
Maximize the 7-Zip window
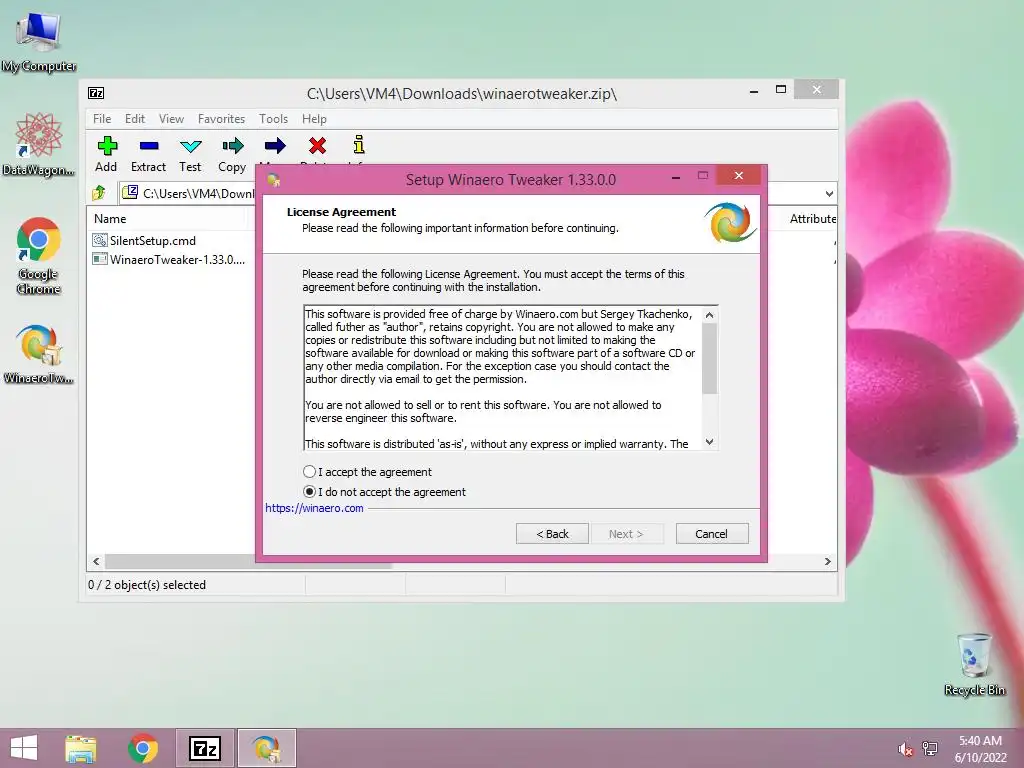pyautogui.click(x=780, y=89)
